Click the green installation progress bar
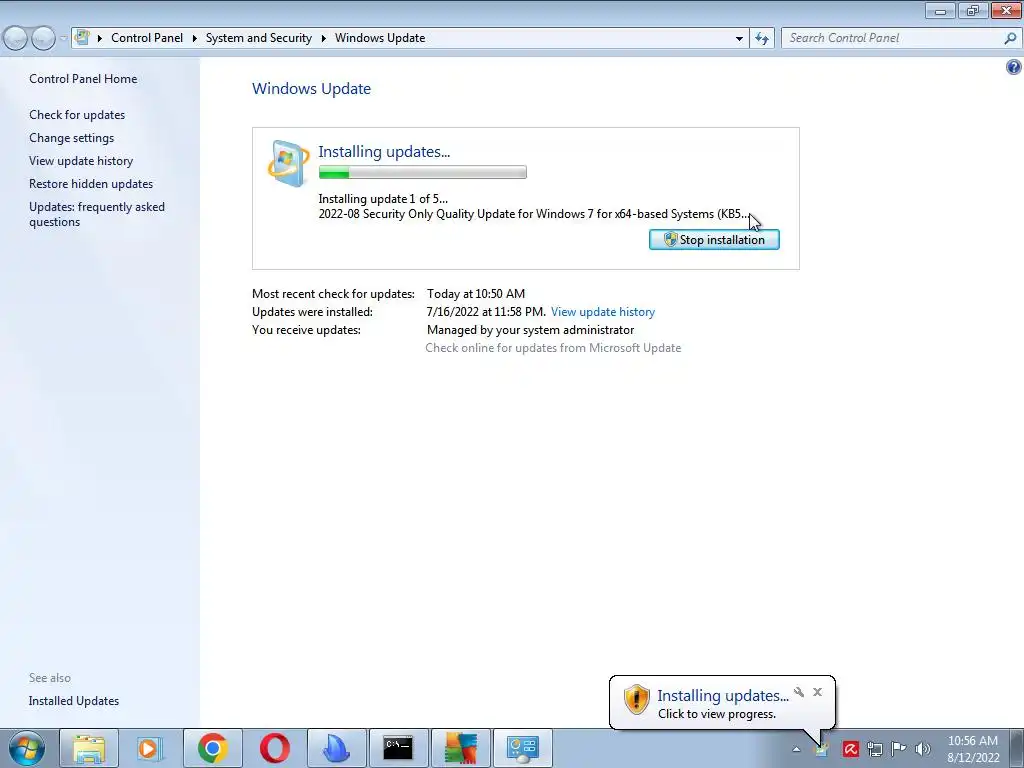This screenshot has width=1024, height=768. (423, 172)
